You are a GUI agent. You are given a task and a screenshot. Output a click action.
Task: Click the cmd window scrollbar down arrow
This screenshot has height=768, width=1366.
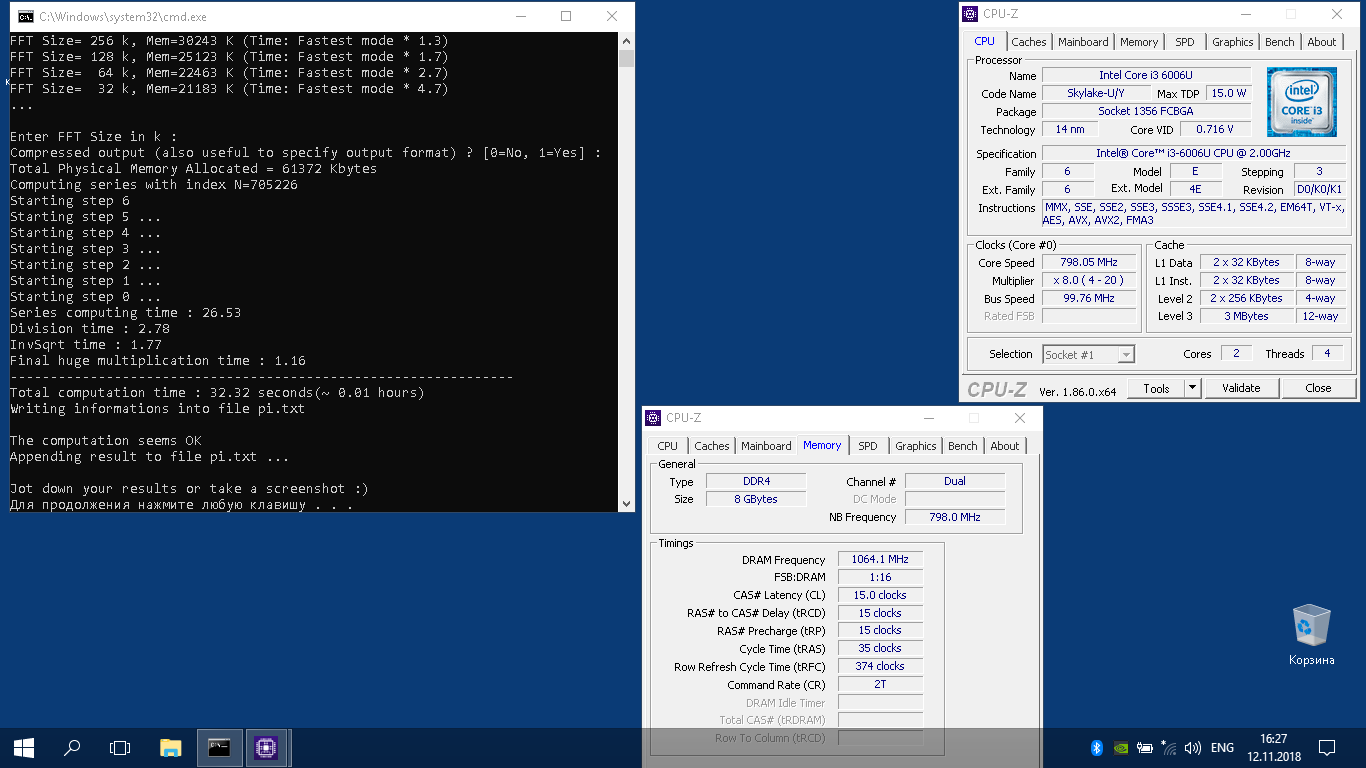pyautogui.click(x=627, y=503)
